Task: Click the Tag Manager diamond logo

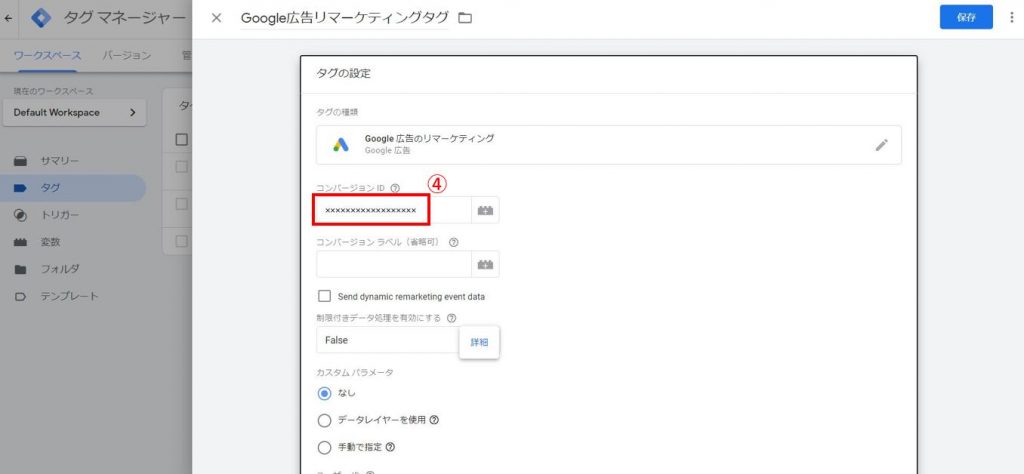Action: coord(41,18)
